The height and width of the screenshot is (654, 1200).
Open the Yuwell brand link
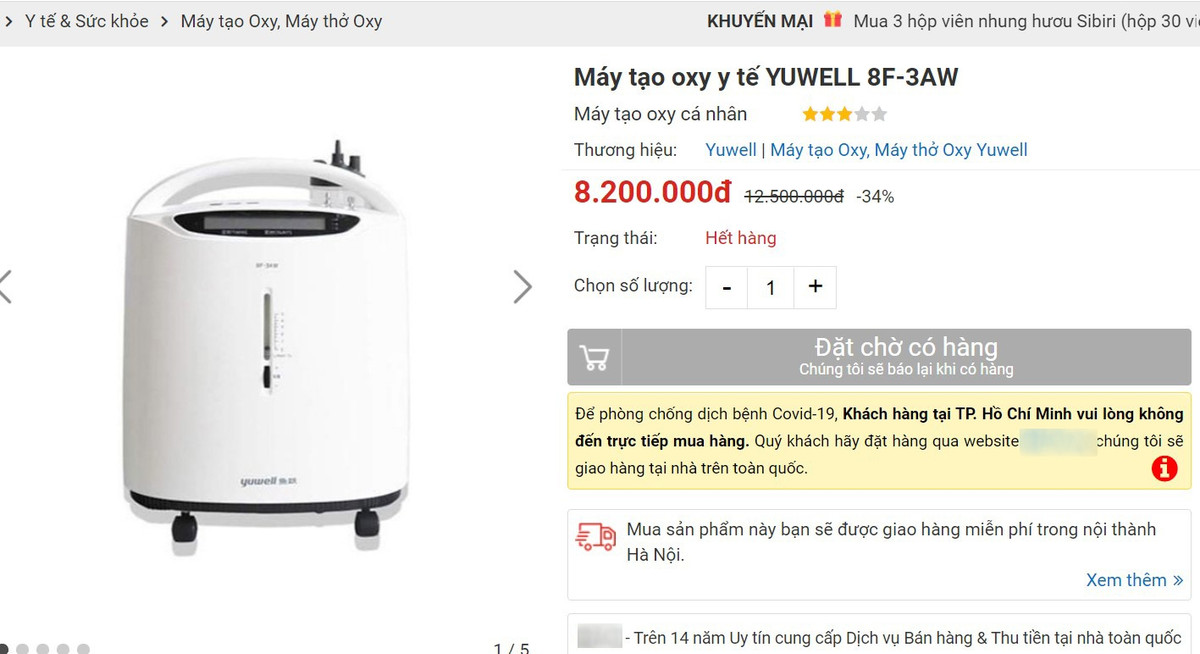tap(731, 150)
